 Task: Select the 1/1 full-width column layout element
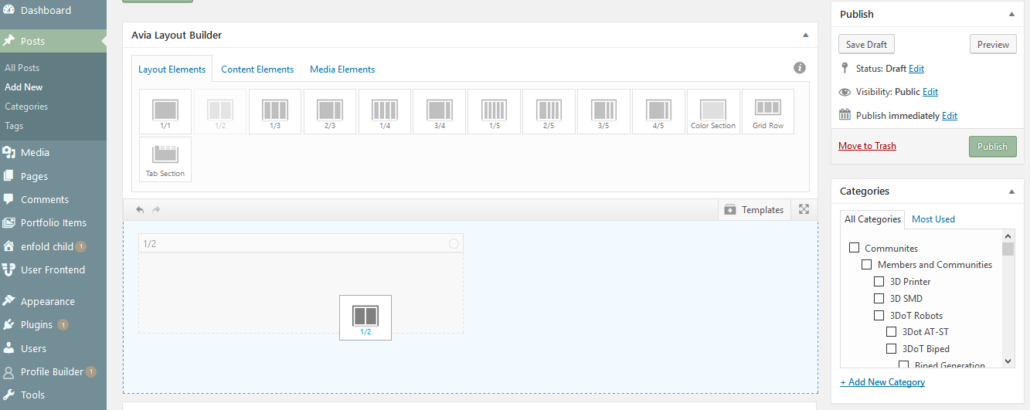(165, 111)
